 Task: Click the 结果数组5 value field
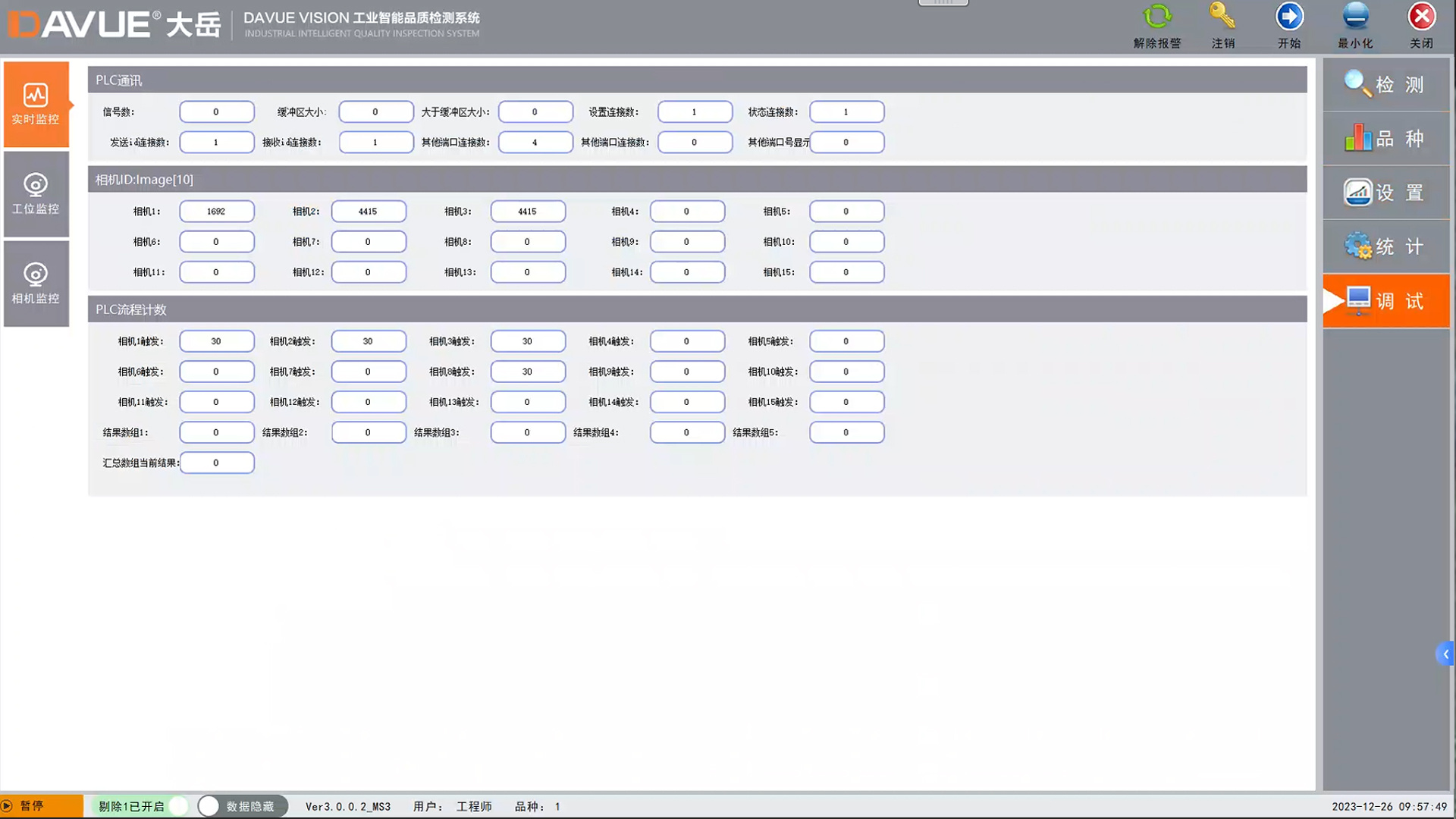[846, 432]
